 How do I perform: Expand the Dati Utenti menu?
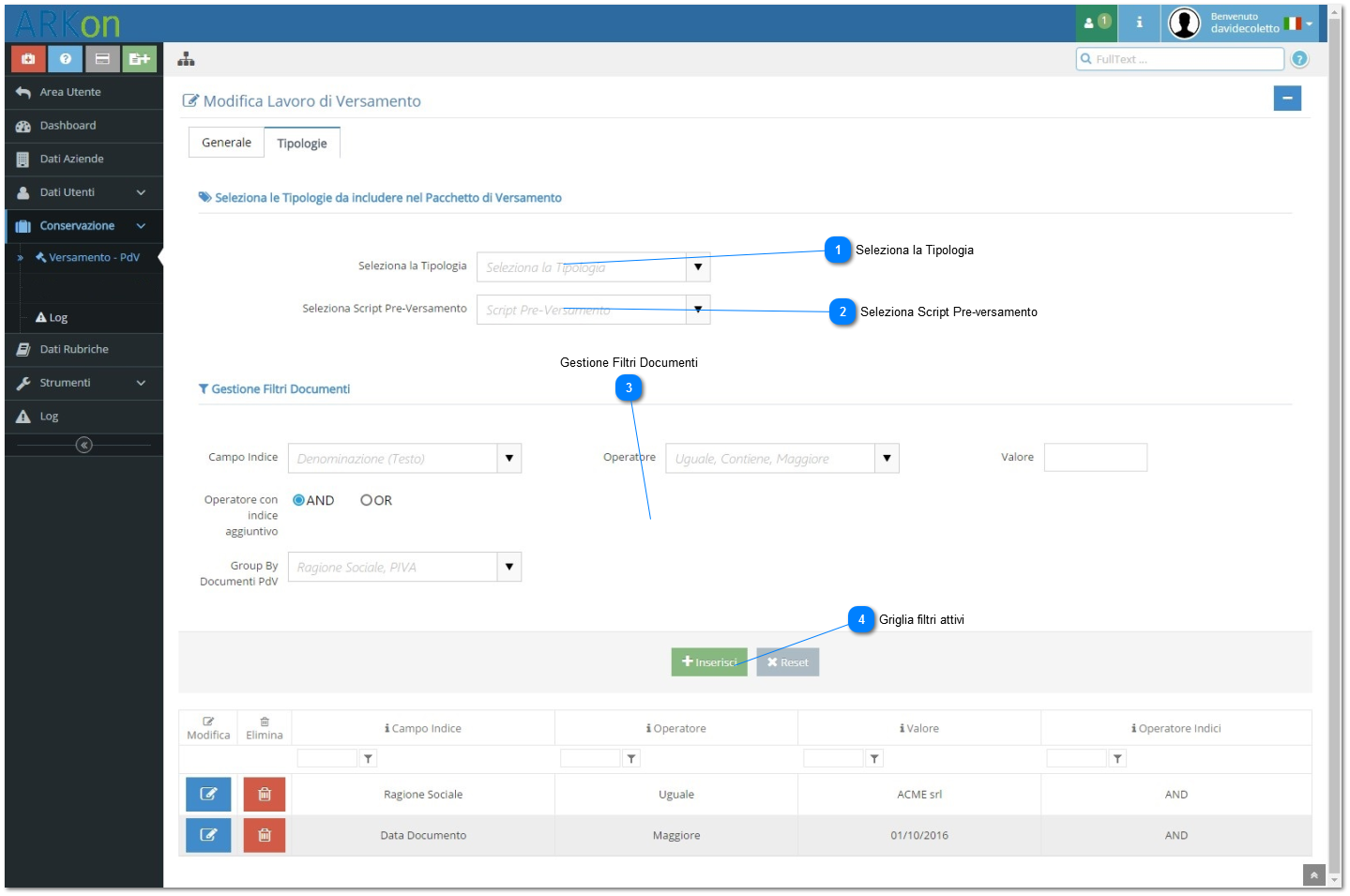pos(83,192)
